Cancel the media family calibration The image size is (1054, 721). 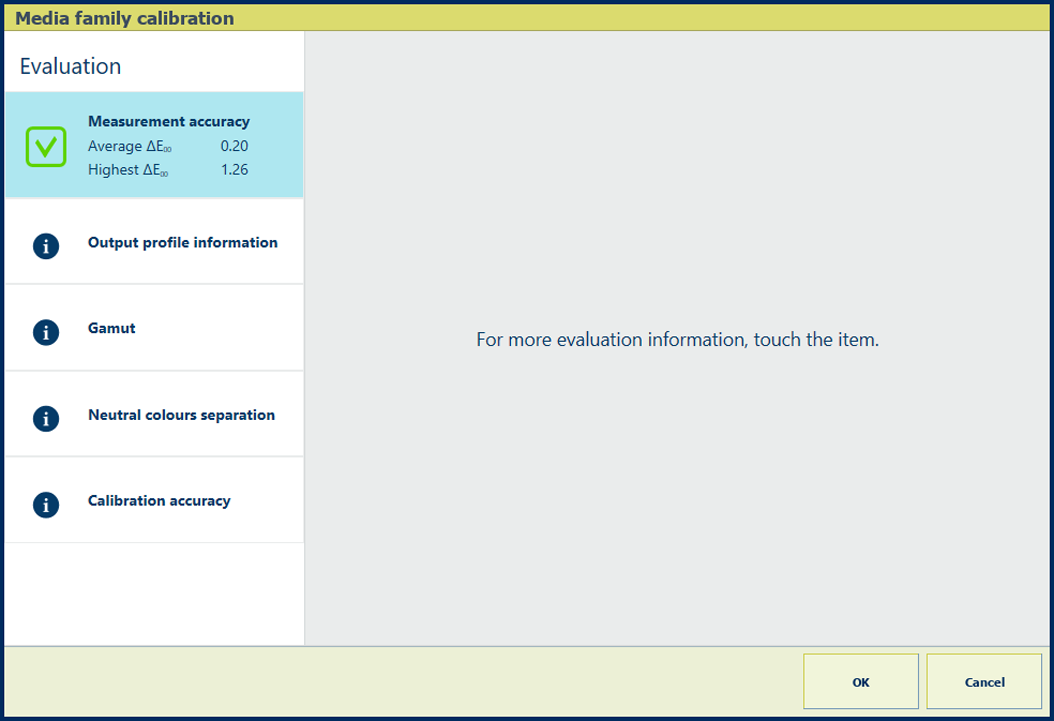(984, 682)
